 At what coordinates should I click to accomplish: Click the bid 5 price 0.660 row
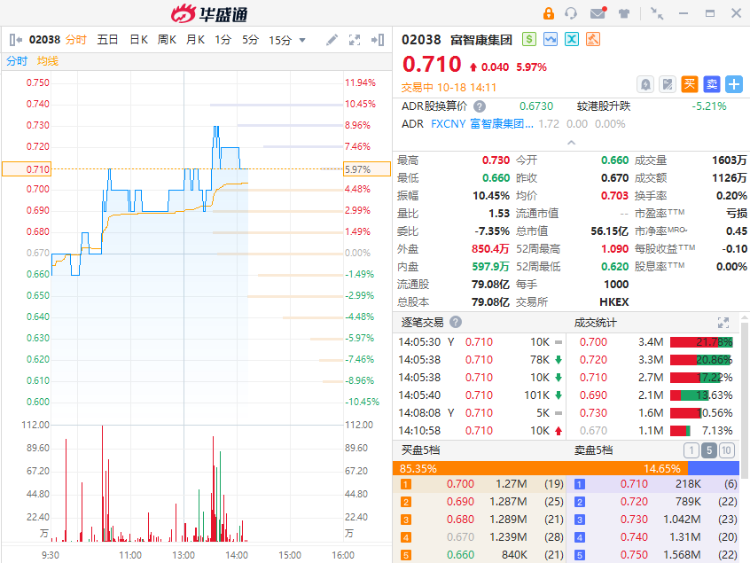coord(479,555)
